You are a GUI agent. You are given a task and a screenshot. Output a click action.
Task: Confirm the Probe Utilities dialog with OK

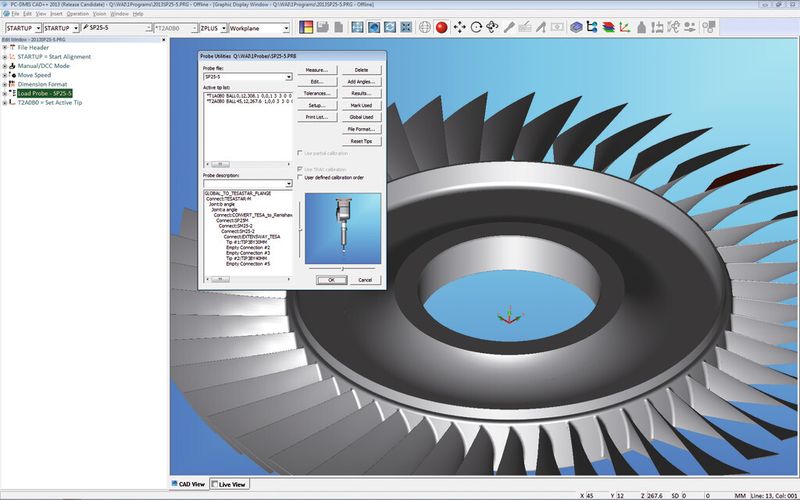tap(331, 280)
